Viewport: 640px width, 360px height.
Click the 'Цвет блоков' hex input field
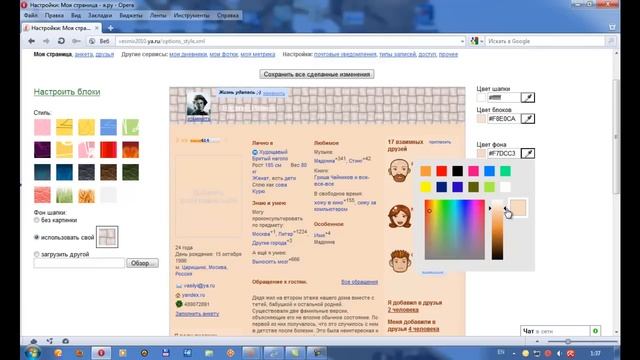[x=503, y=119]
